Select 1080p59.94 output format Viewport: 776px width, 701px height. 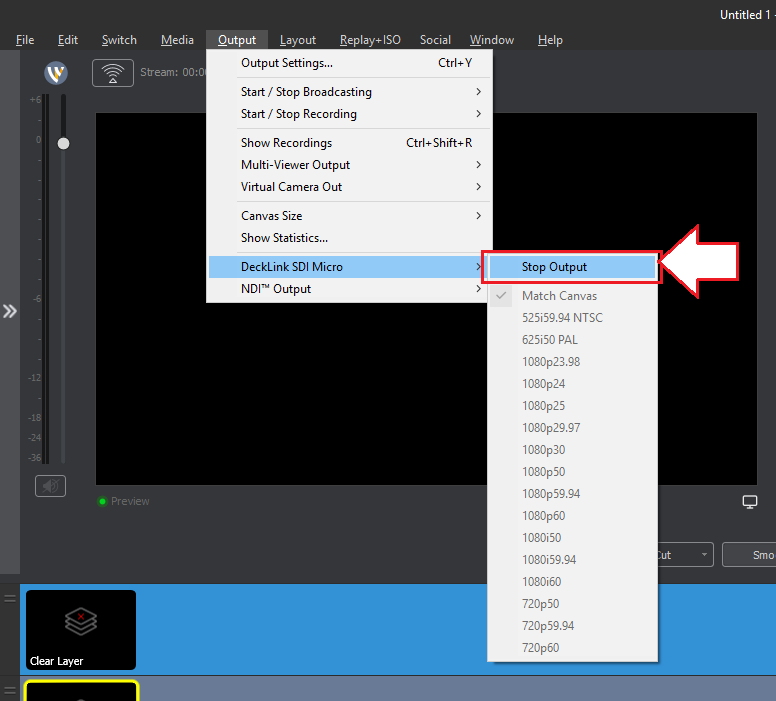[572, 494]
